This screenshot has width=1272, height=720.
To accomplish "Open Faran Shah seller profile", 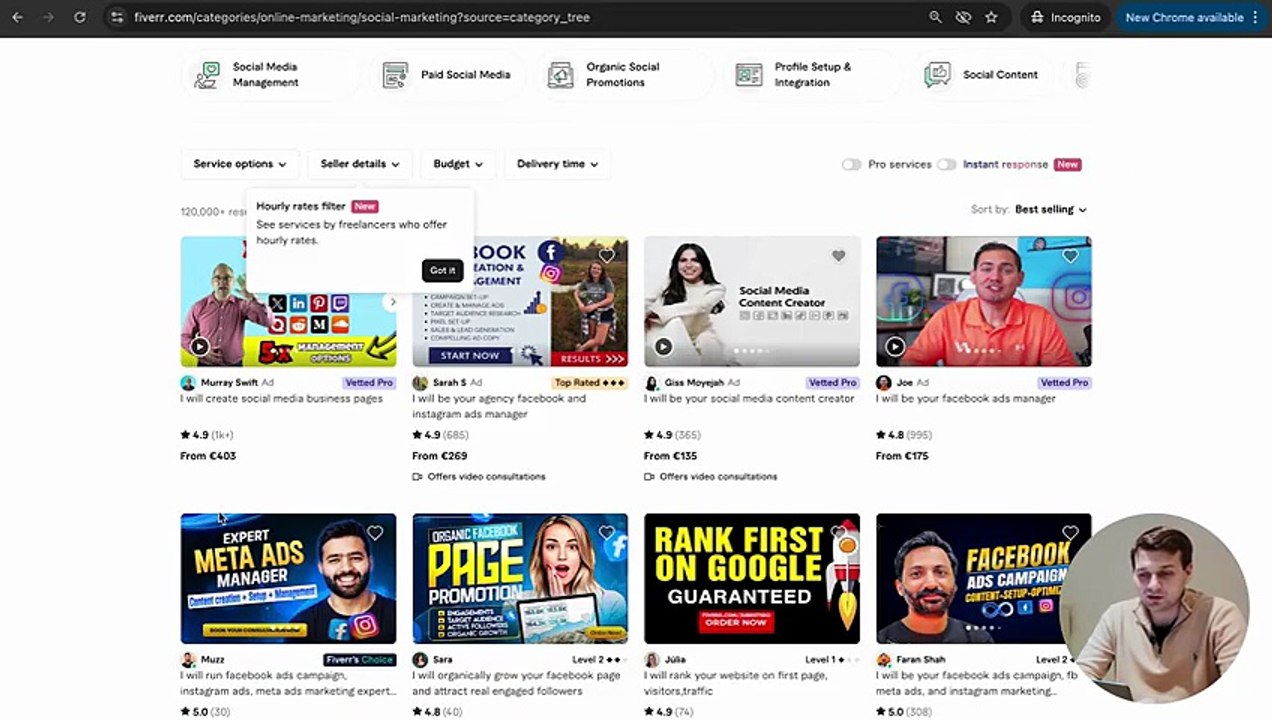I will coord(920,660).
